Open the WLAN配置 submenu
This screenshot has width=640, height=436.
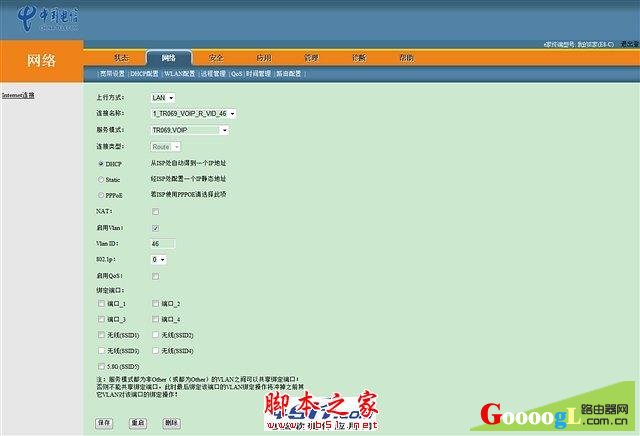click(x=181, y=73)
